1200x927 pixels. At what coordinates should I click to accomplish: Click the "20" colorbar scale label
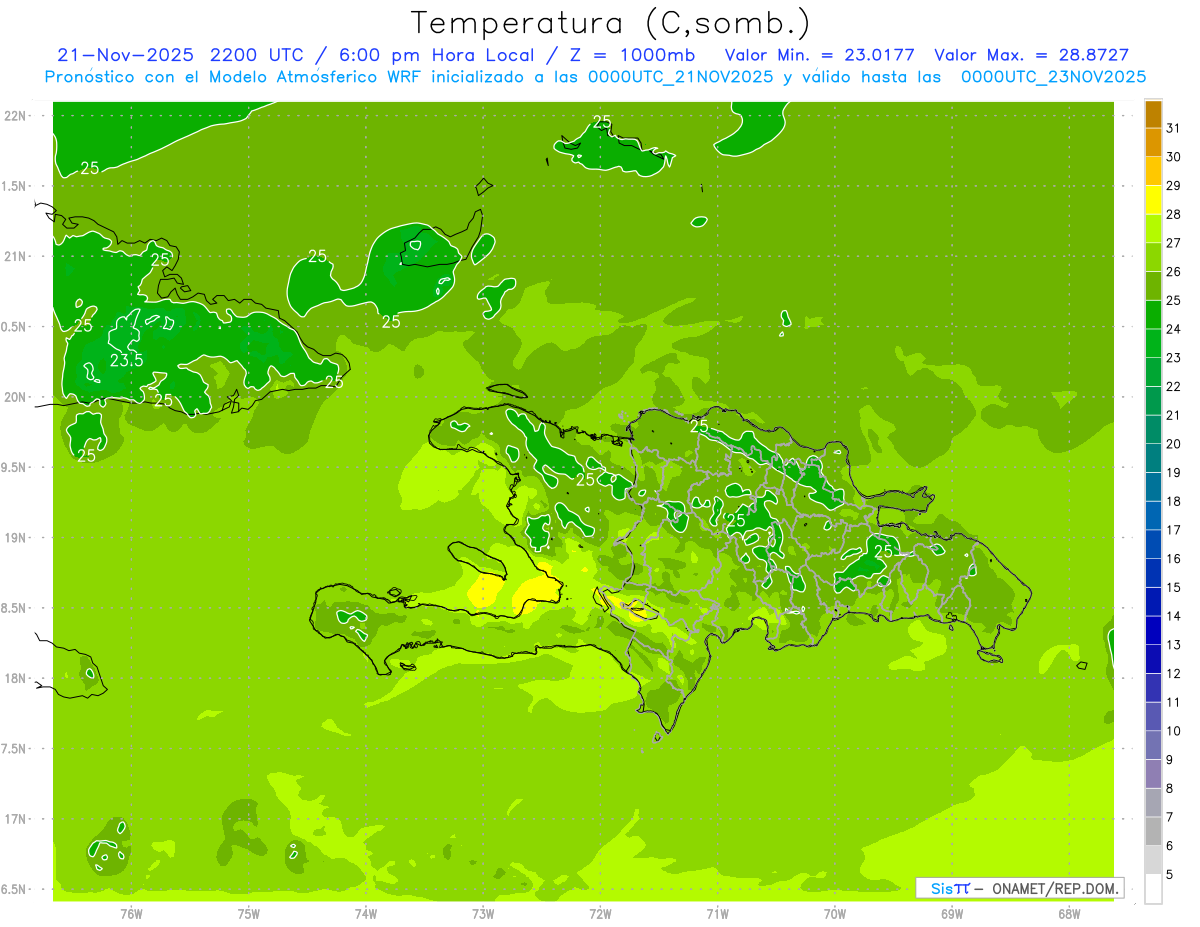click(x=1174, y=444)
